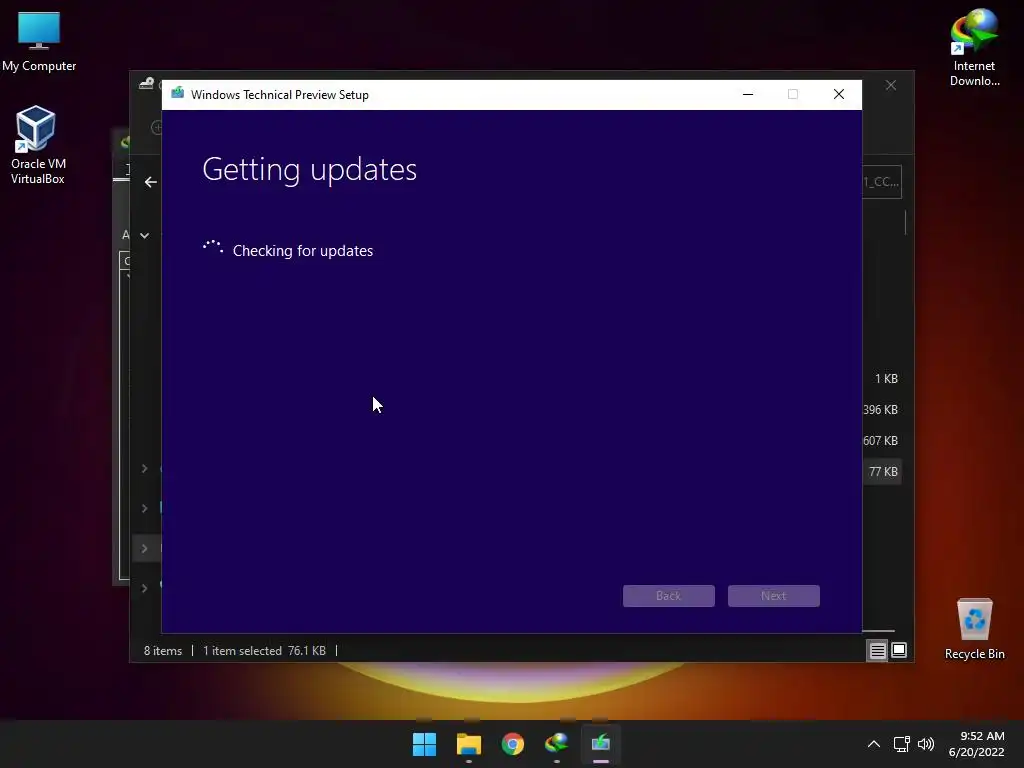
Task: Go back in File Explorer window
Action: tap(151, 182)
